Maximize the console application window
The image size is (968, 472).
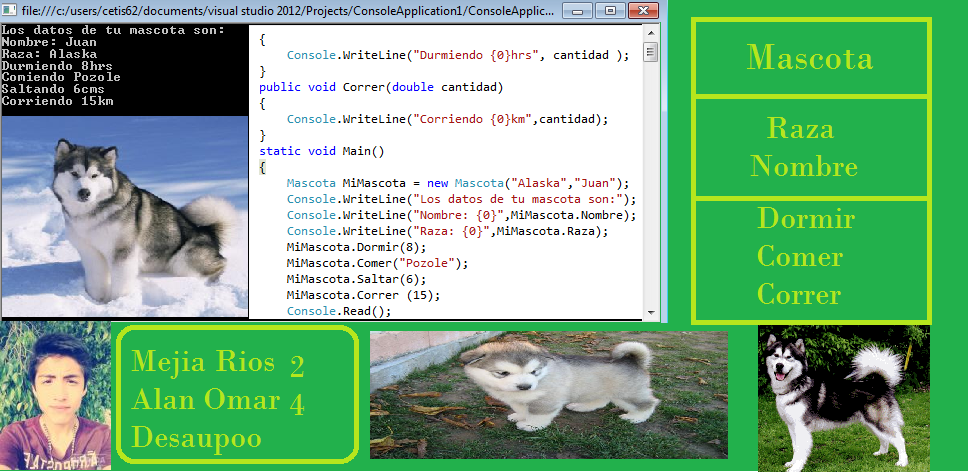tap(611, 10)
